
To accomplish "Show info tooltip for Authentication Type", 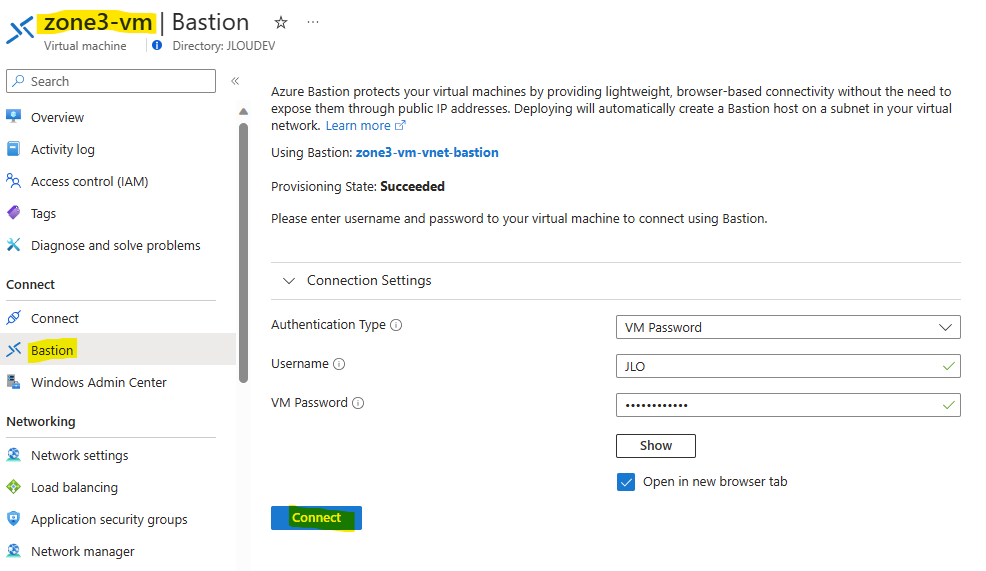I will coord(396,325).
